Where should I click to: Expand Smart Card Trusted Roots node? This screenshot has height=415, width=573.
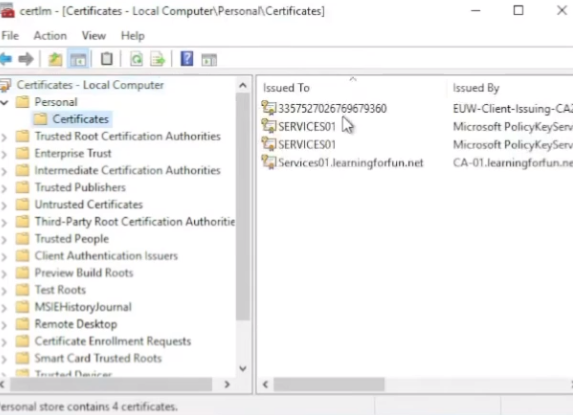coord(4,359)
